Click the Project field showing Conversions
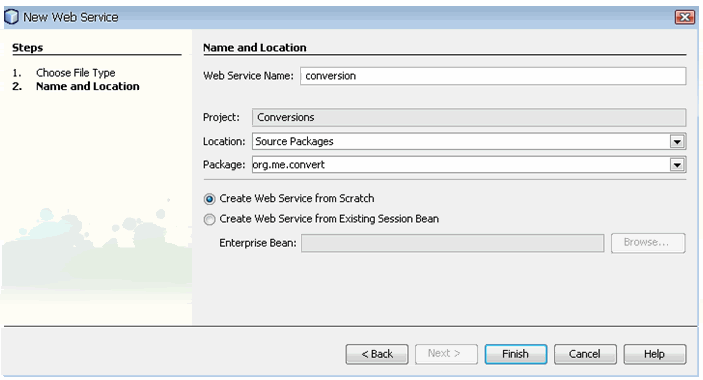 [x=469, y=117]
